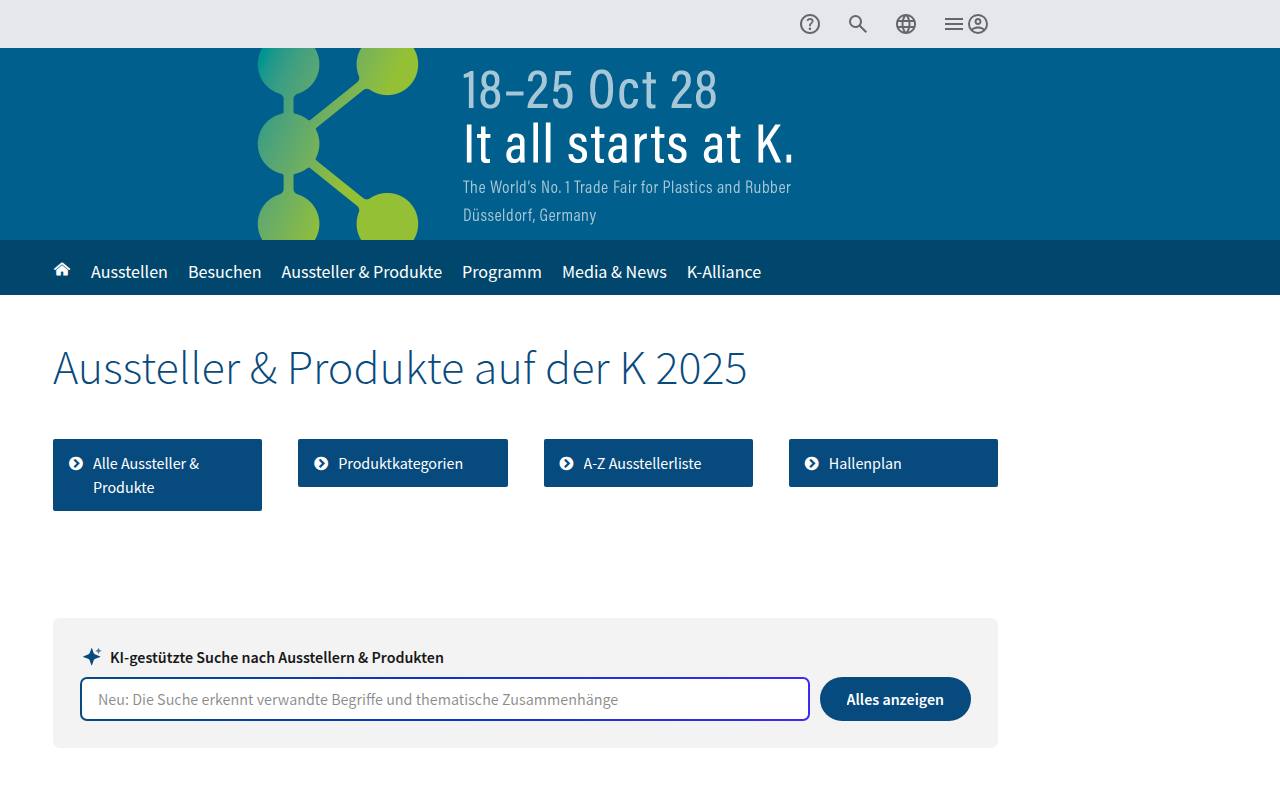The width and height of the screenshot is (1280, 800).
Task: View the Hallenplan
Action: [x=893, y=463]
